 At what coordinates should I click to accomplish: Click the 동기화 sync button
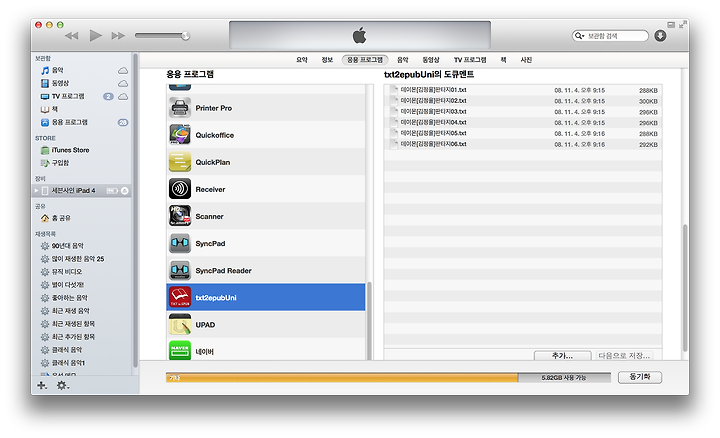[640, 377]
